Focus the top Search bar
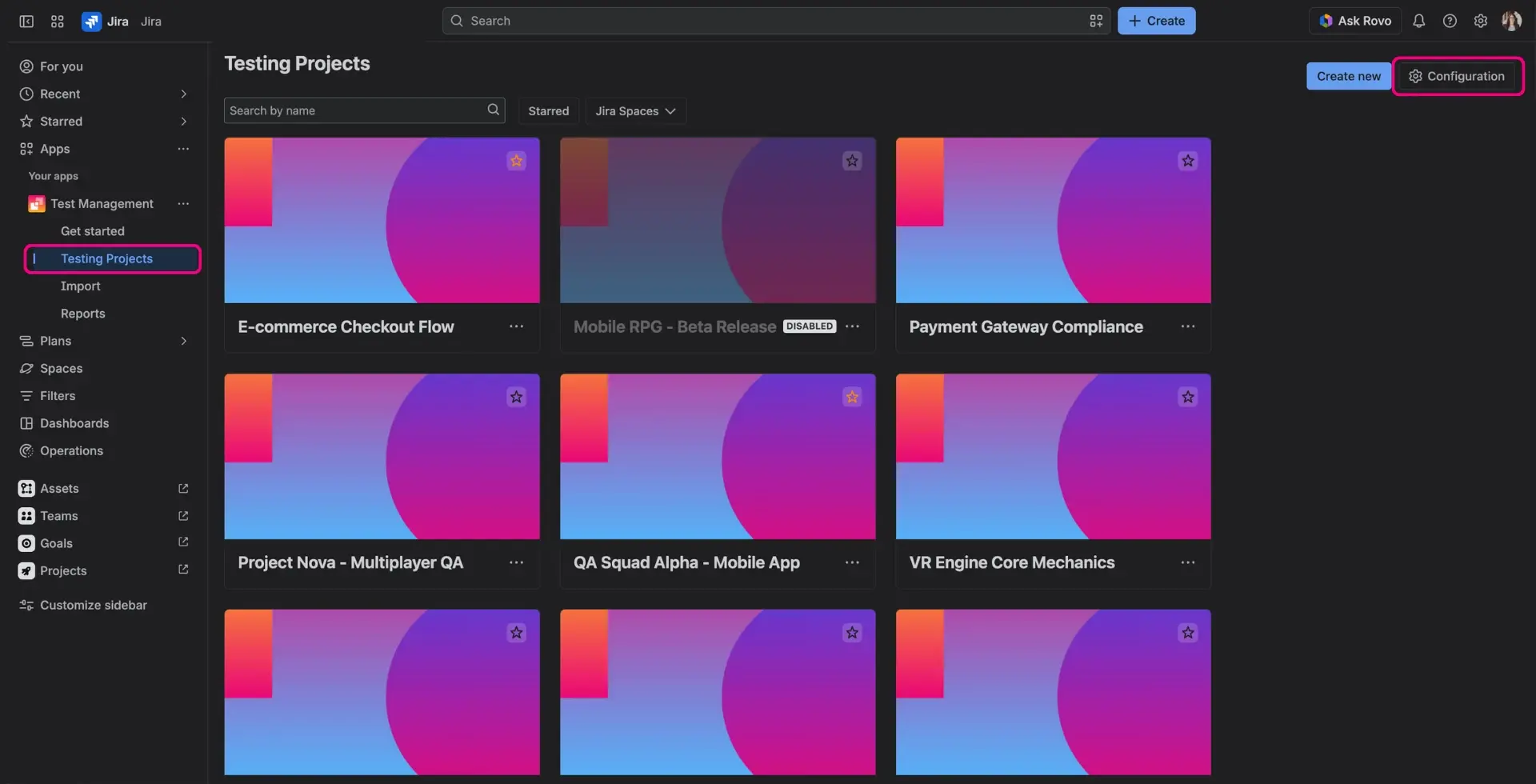The image size is (1536, 784). tap(776, 21)
